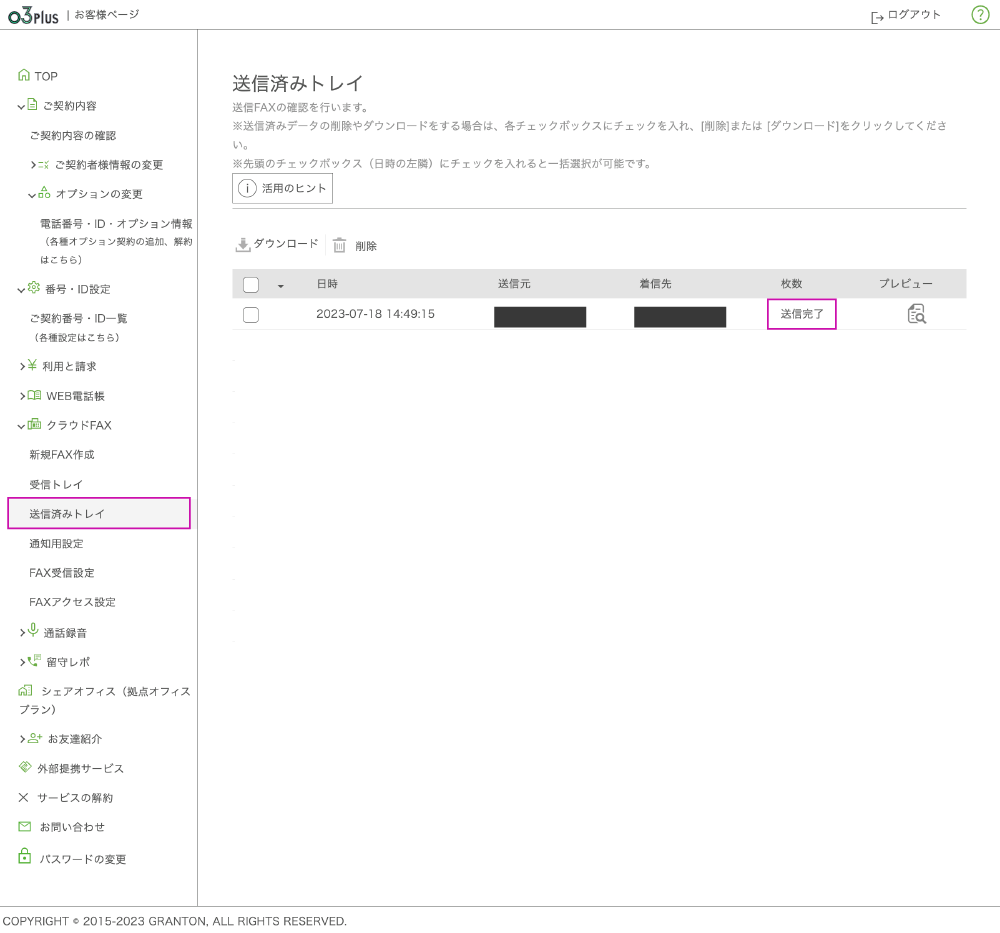This screenshot has height=933, width=1000.
Task: Click the クラウドFAX fax machine icon
Action: [x=34, y=424]
